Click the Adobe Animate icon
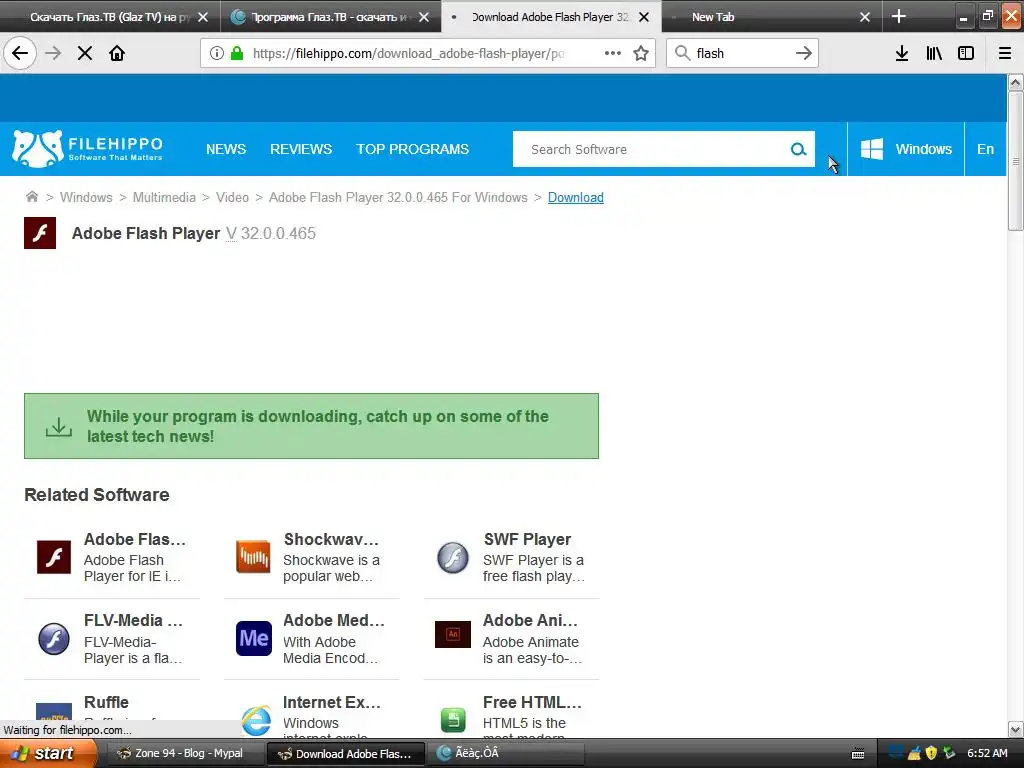Image resolution: width=1024 pixels, height=768 pixels. click(x=453, y=634)
